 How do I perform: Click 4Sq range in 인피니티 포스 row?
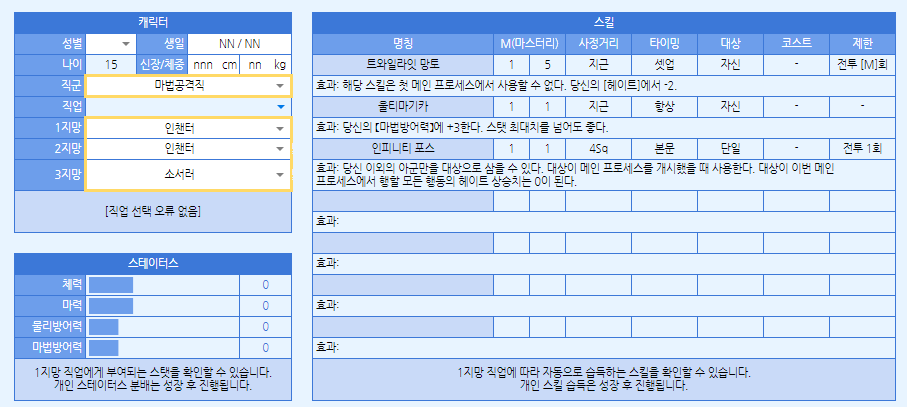pos(599,149)
